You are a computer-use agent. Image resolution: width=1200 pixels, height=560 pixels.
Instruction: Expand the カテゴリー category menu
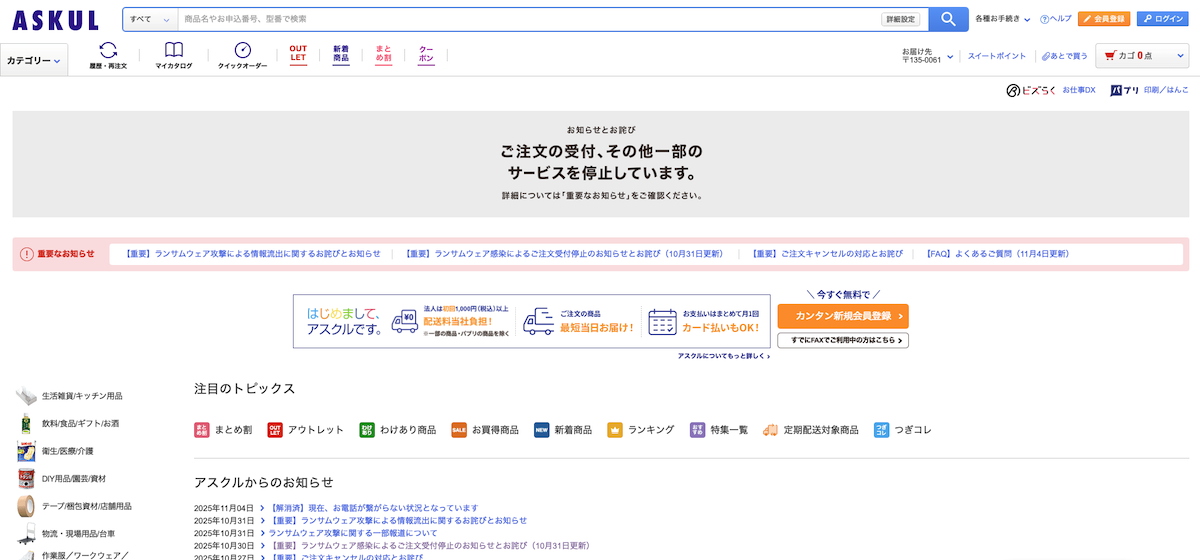click(x=34, y=61)
